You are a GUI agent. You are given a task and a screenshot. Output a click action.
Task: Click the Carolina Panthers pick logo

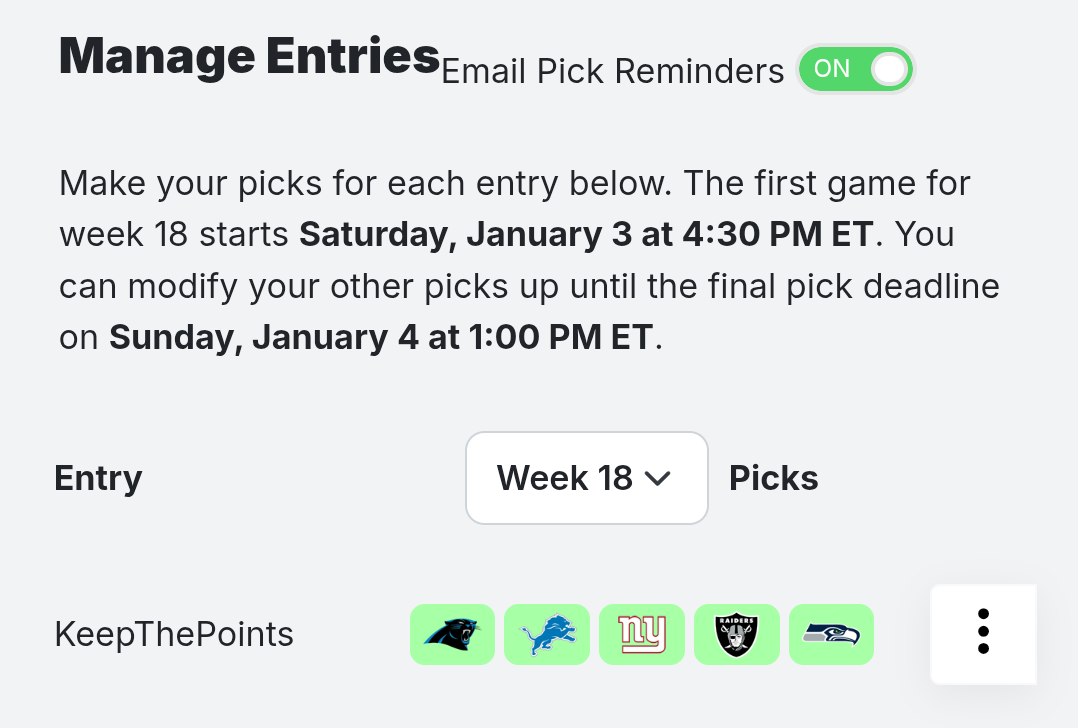[x=452, y=634]
